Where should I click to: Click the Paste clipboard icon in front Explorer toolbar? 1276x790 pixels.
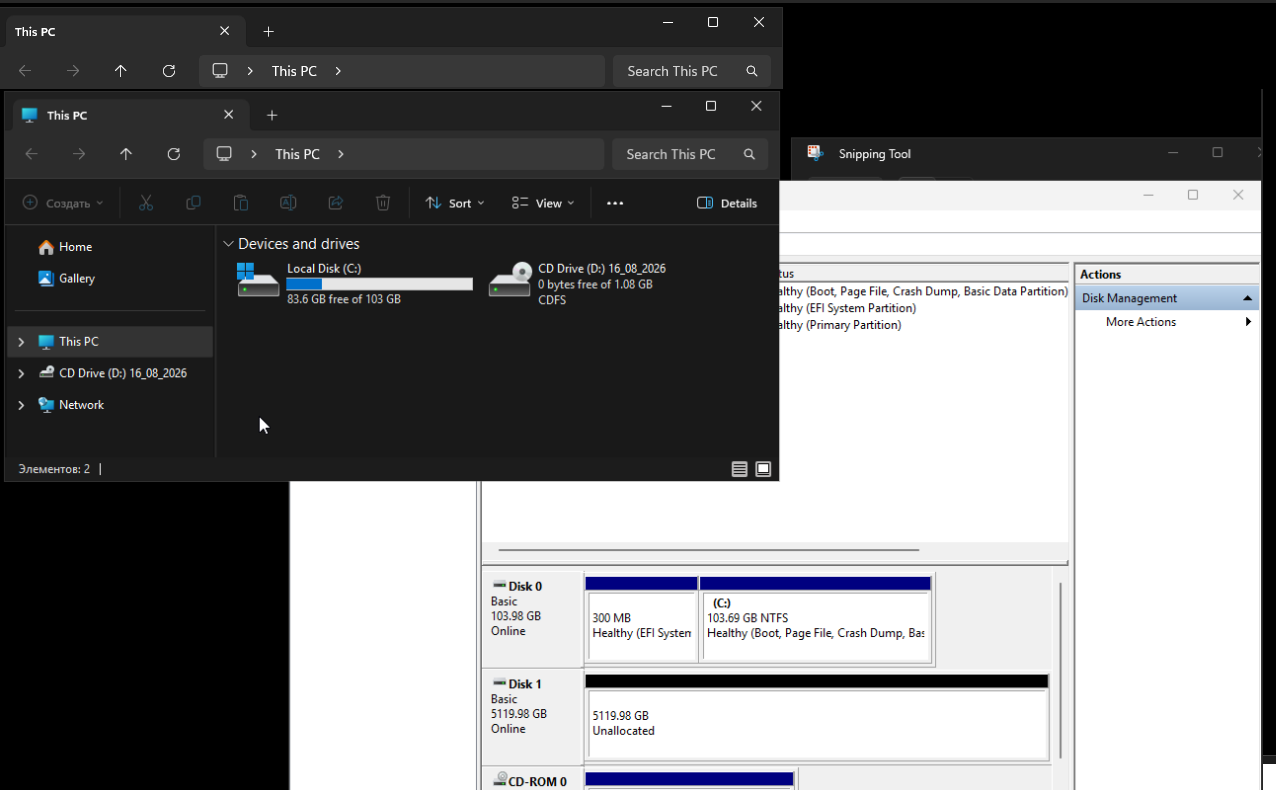point(241,203)
